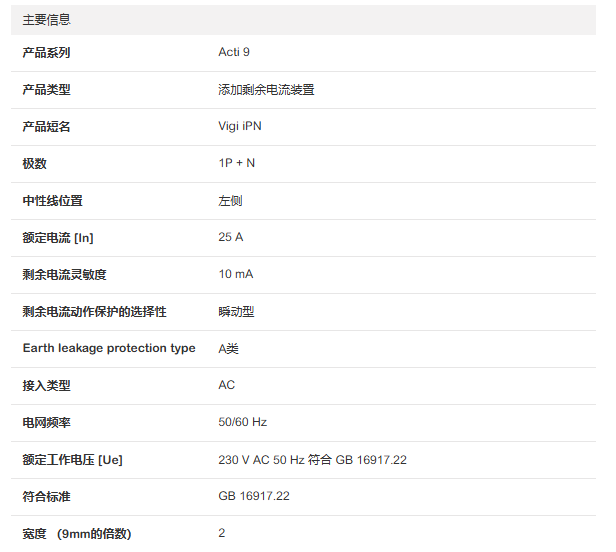Click the value 50/60 Hz
The height and width of the screenshot is (552, 616).
click(x=242, y=422)
